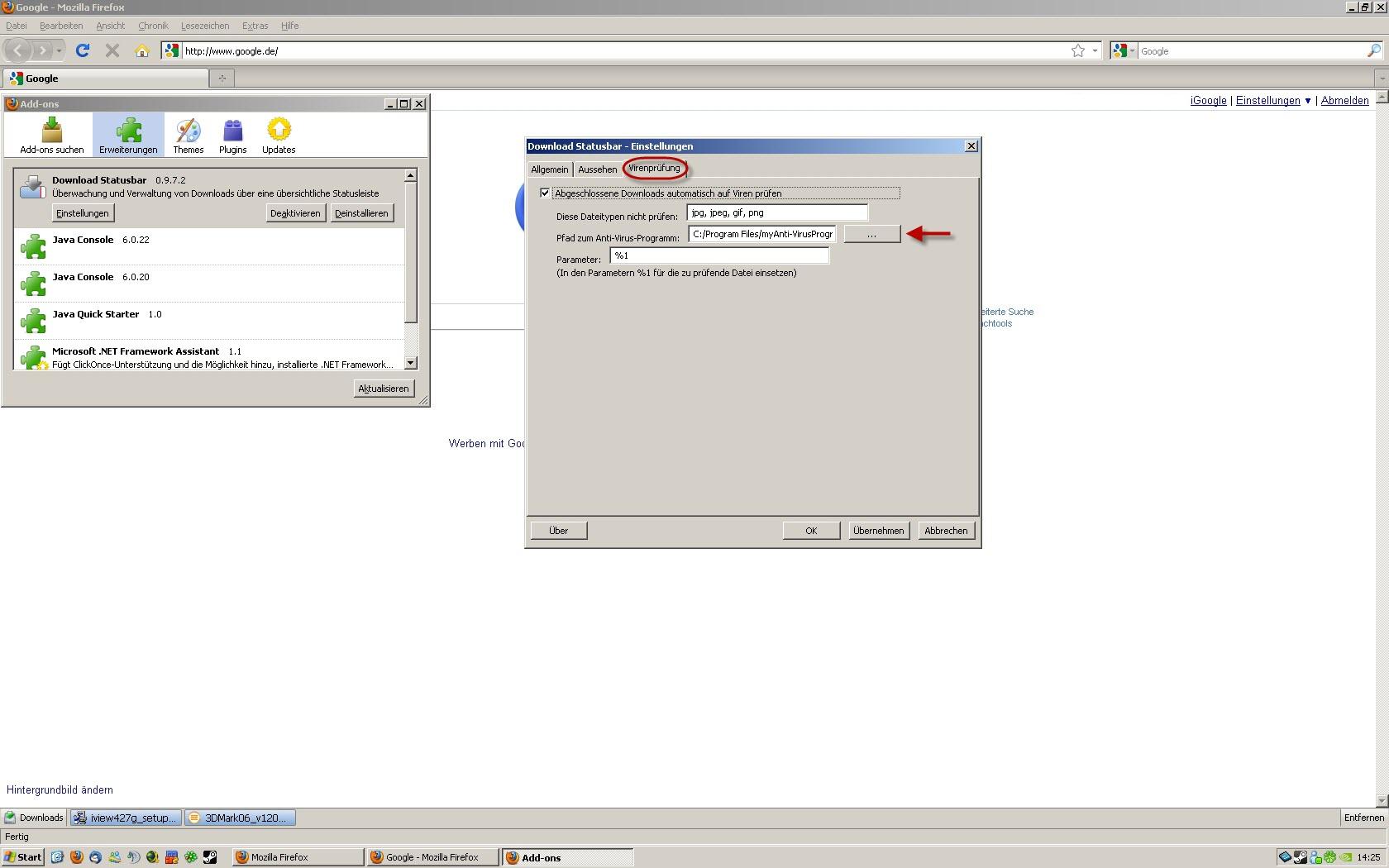1389x868 pixels.
Task: Expand the Einstellungen dropdown arrow on Google
Action: click(1307, 101)
